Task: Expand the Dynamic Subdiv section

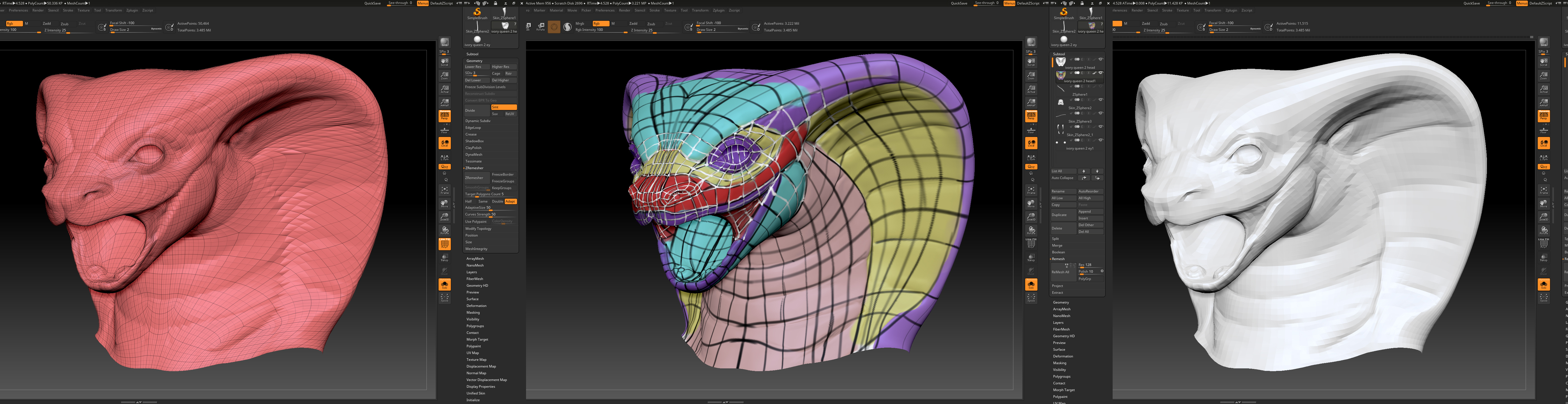Action: coord(478,121)
